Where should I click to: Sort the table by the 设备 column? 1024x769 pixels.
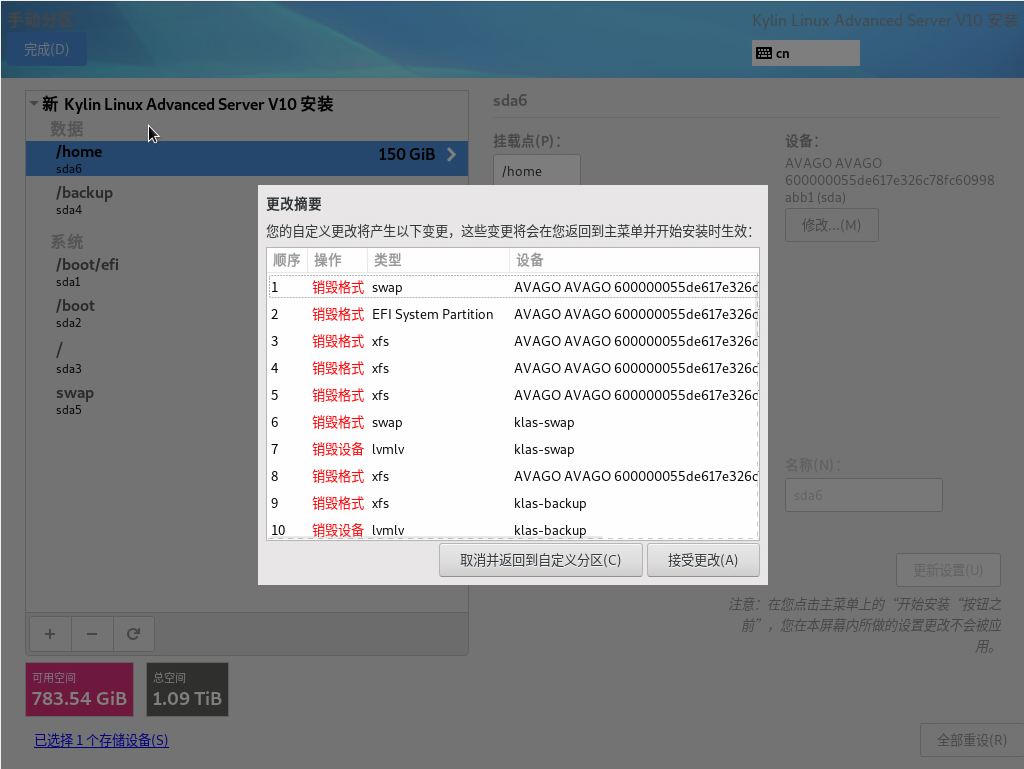[633, 260]
